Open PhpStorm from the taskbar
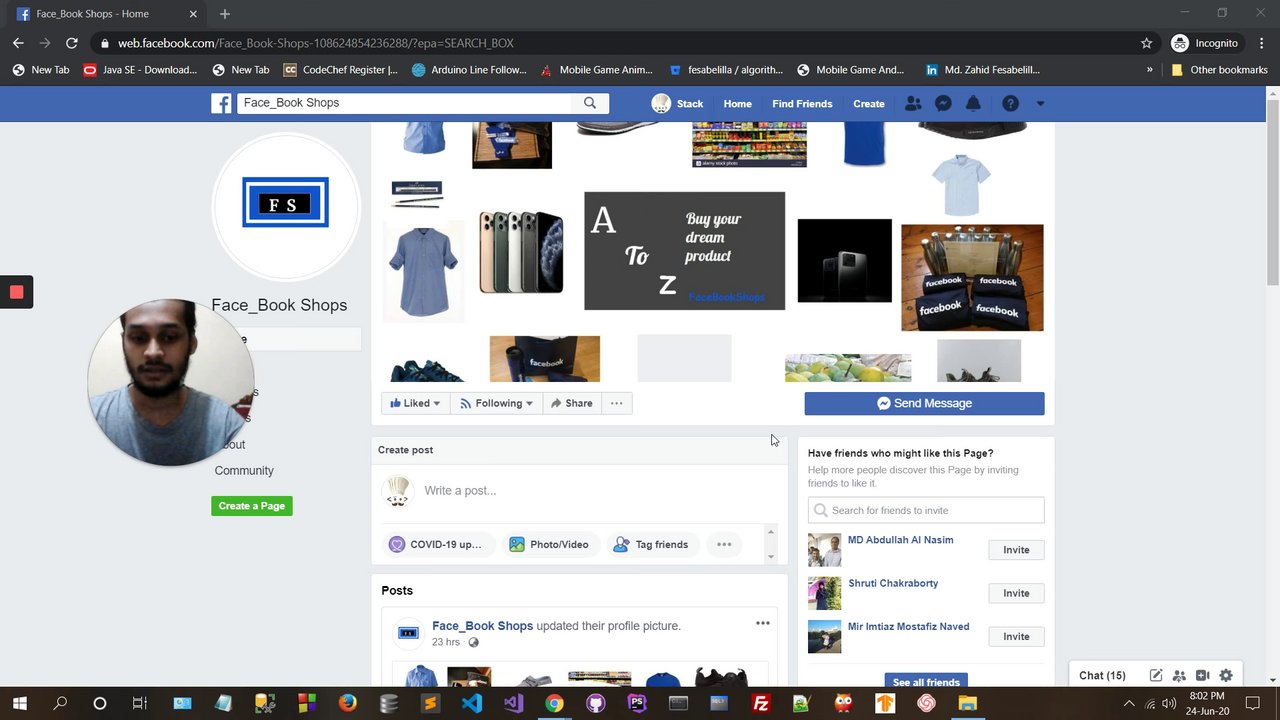The height and width of the screenshot is (720, 1280). click(637, 703)
